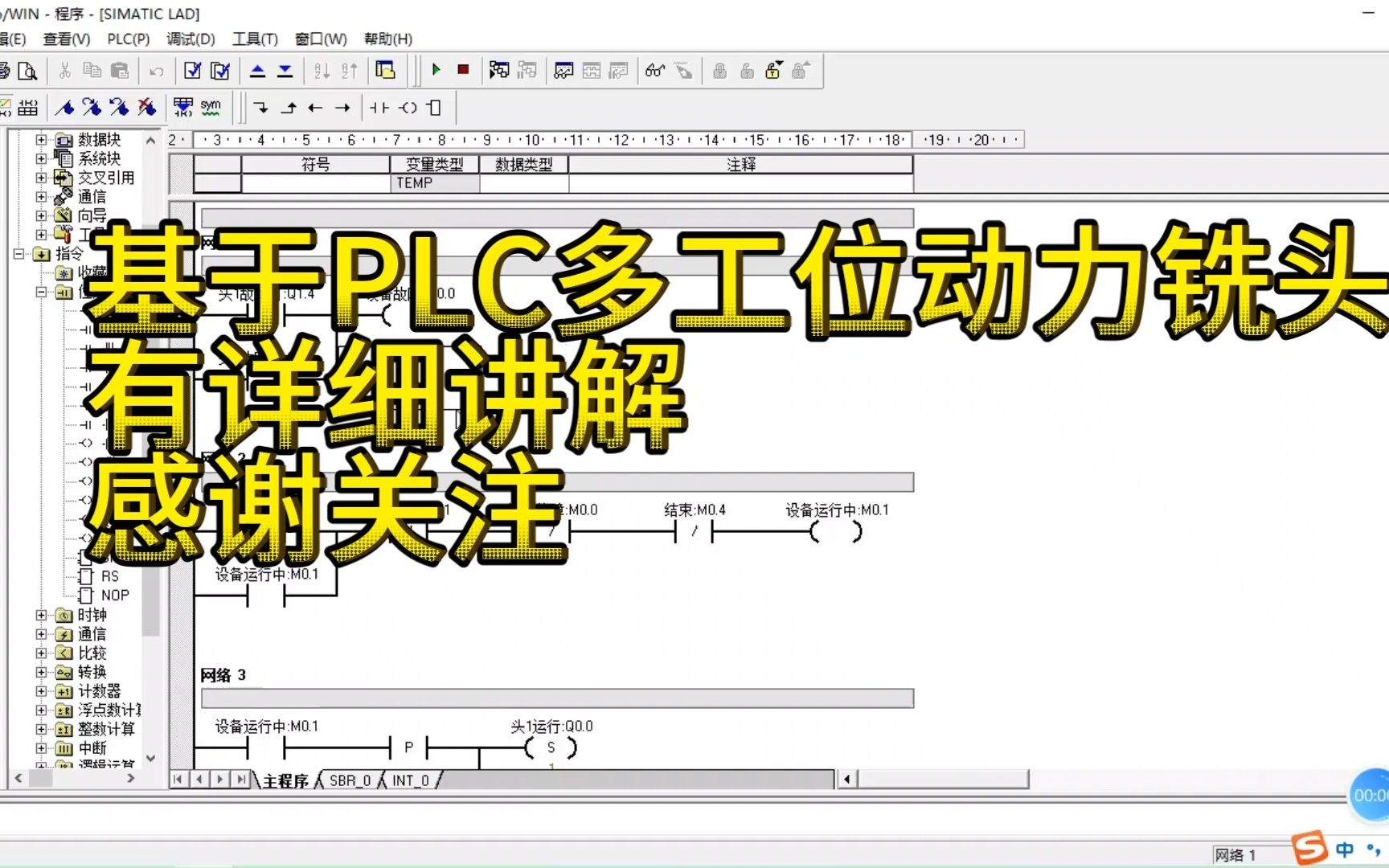Stop the PLC program with the red stop icon
Screen dimensions: 1389x868
click(464, 71)
